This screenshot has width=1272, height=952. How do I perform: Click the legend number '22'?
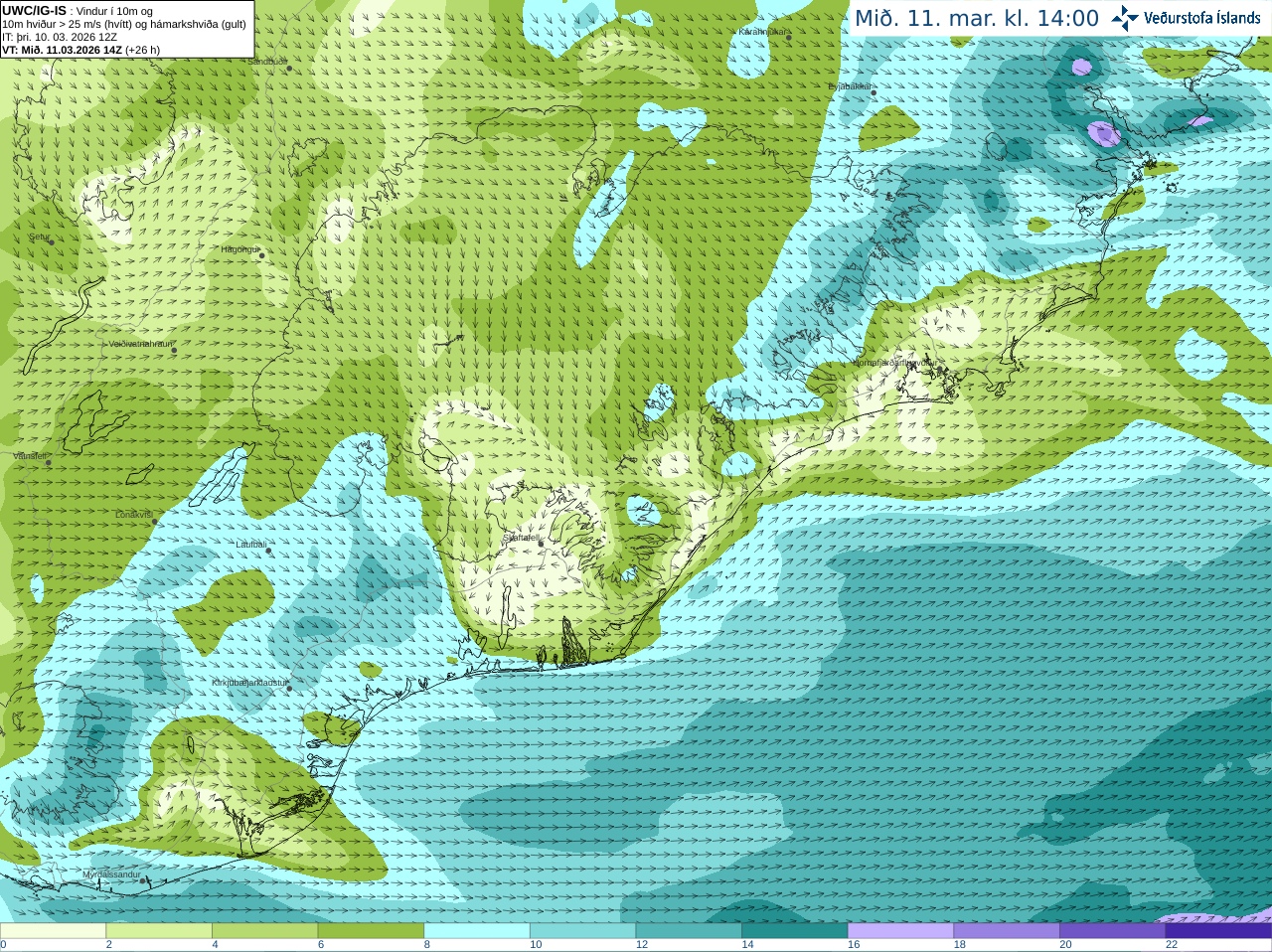coord(1172,945)
